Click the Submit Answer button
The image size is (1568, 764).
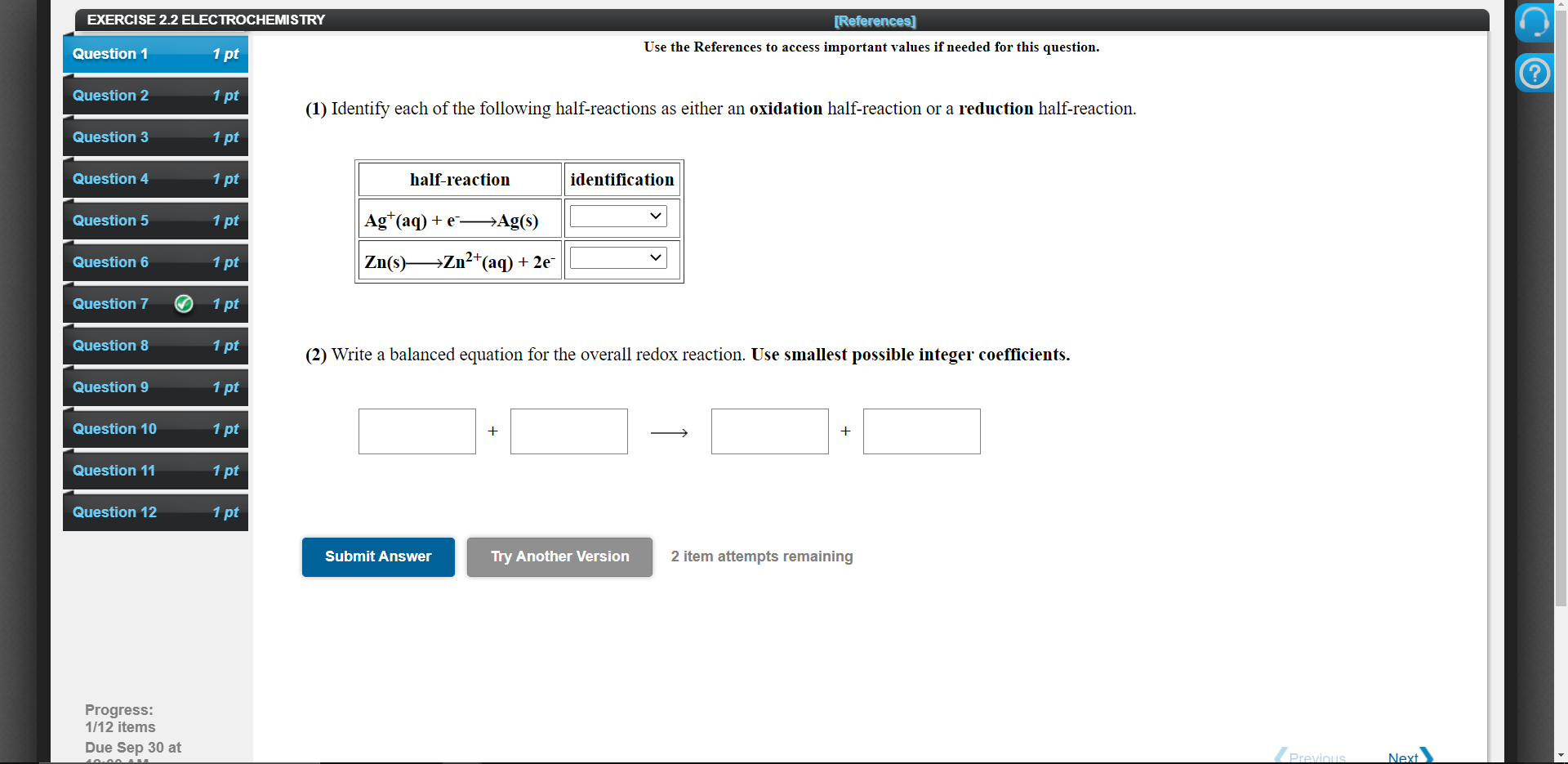pos(377,556)
